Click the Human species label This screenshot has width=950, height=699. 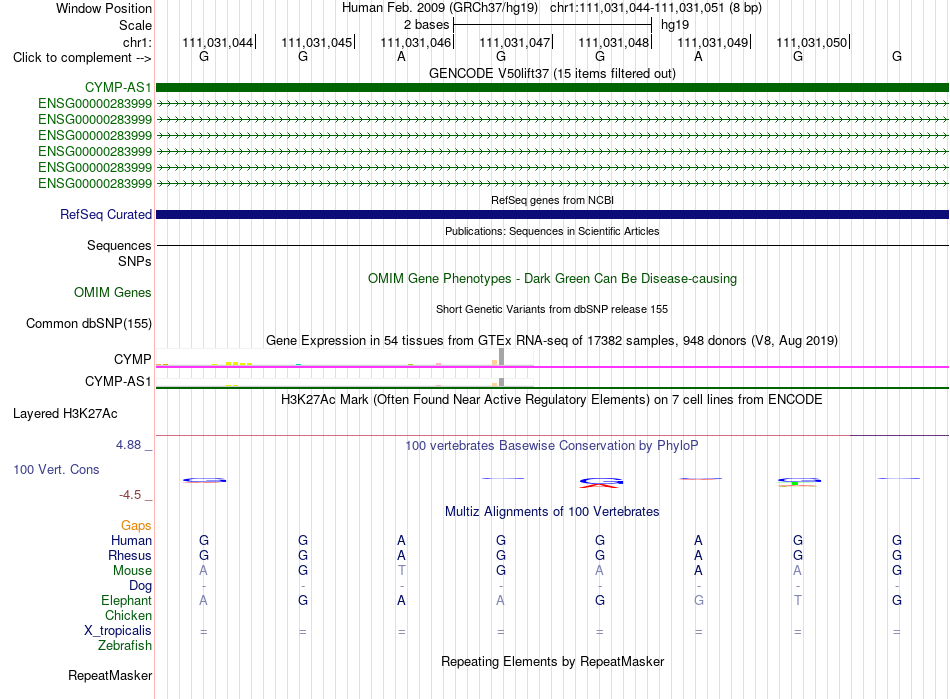pyautogui.click(x=131, y=540)
